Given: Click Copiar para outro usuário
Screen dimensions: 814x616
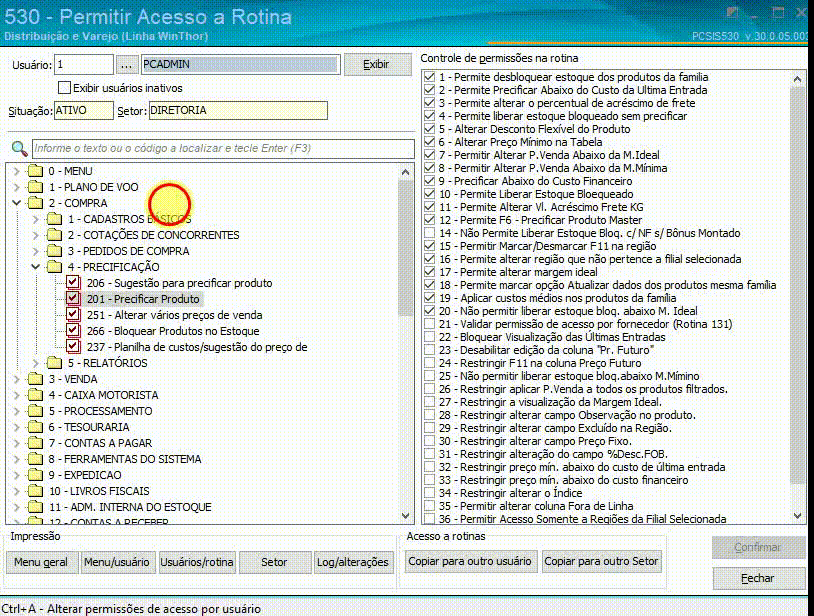Looking at the screenshot, I should (x=470, y=562).
